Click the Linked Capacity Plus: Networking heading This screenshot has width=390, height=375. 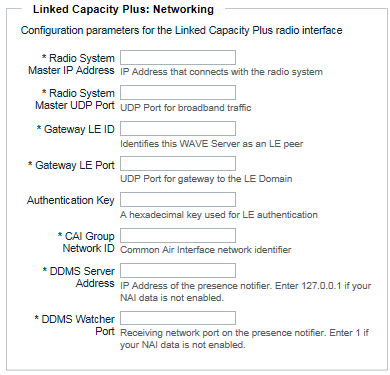tap(123, 9)
